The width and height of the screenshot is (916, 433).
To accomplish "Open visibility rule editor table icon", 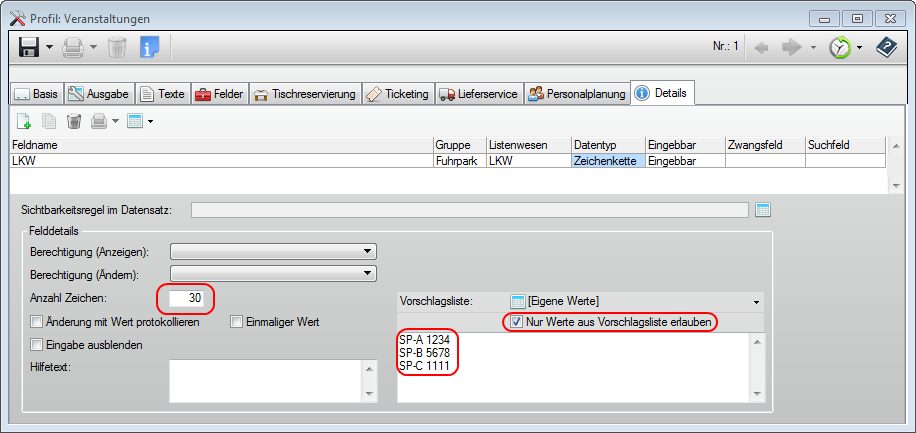I will [764, 209].
